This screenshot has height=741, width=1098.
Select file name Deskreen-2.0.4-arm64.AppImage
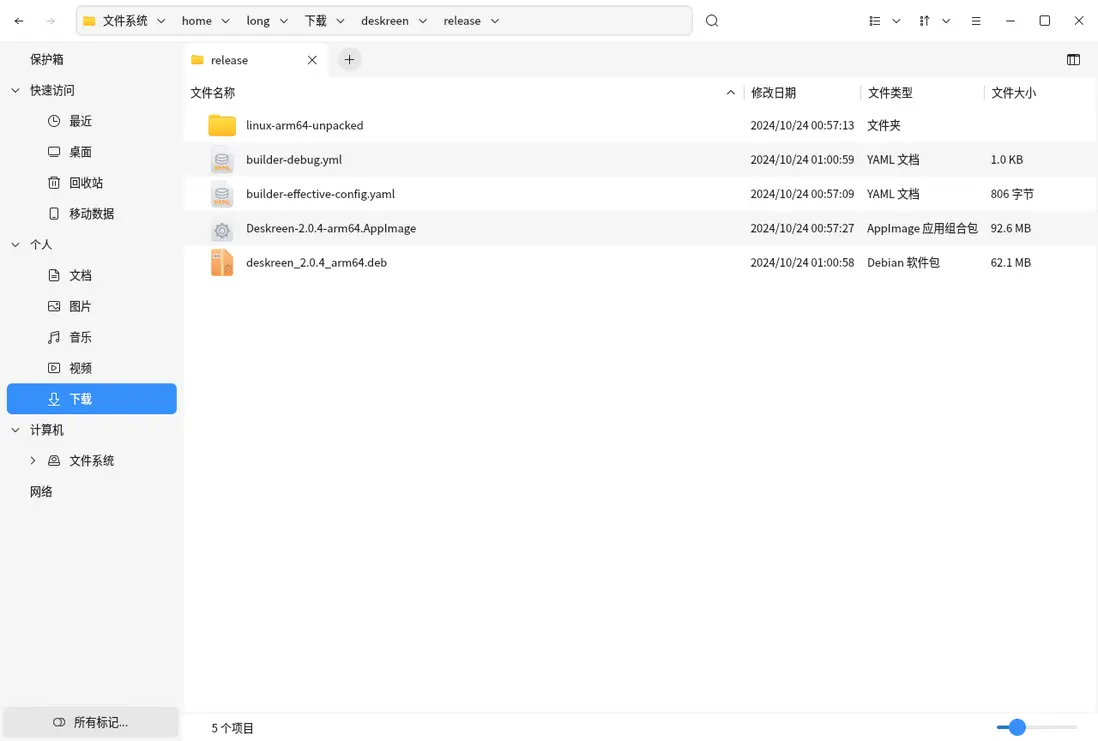(331, 228)
